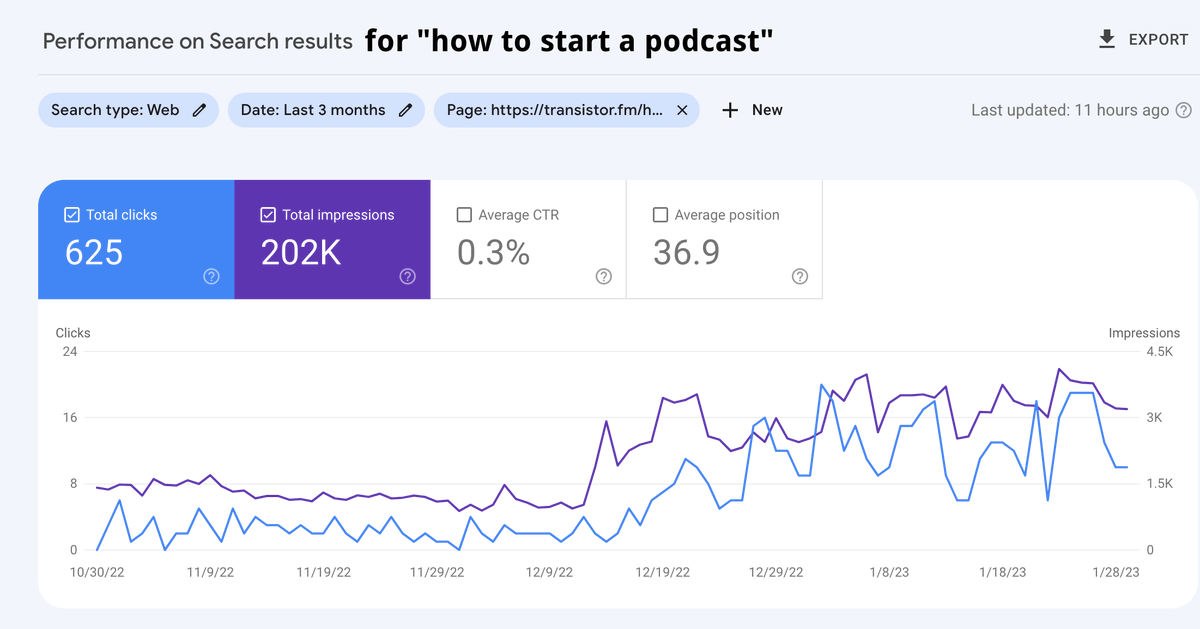
Task: Click the export download icon
Action: [1107, 40]
